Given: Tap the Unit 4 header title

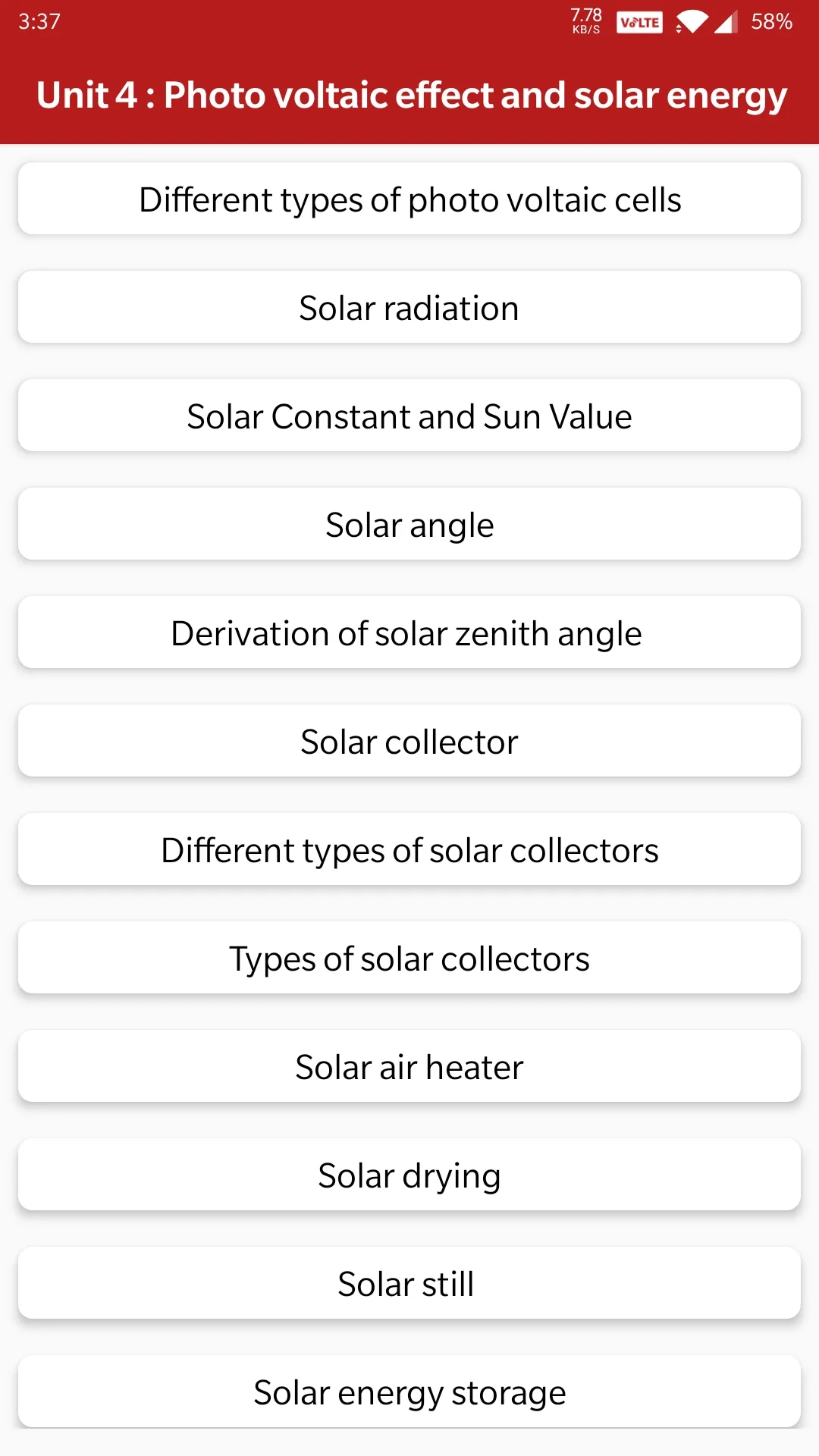Looking at the screenshot, I should click(412, 96).
